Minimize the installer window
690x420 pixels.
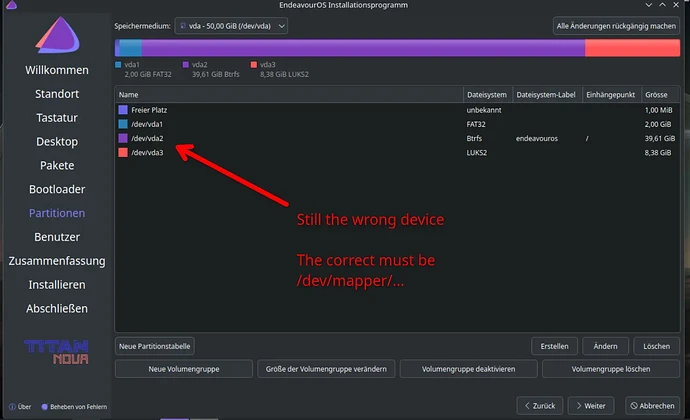648,5
